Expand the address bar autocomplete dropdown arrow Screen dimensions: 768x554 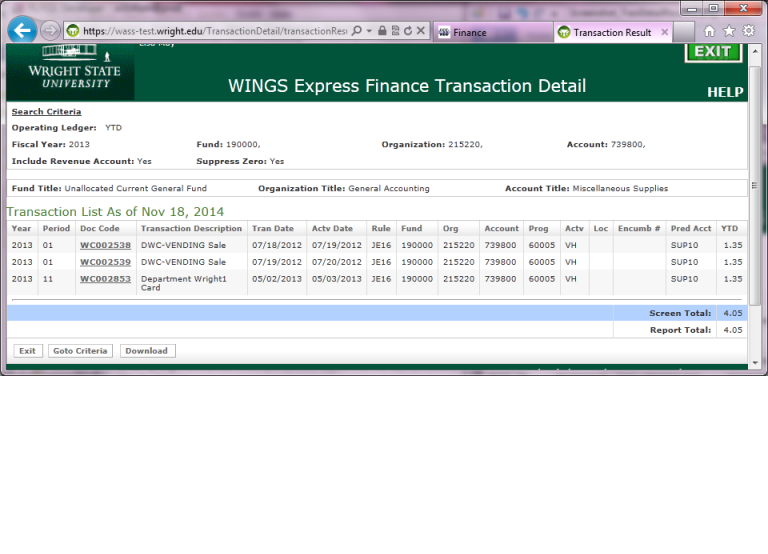[369, 31]
